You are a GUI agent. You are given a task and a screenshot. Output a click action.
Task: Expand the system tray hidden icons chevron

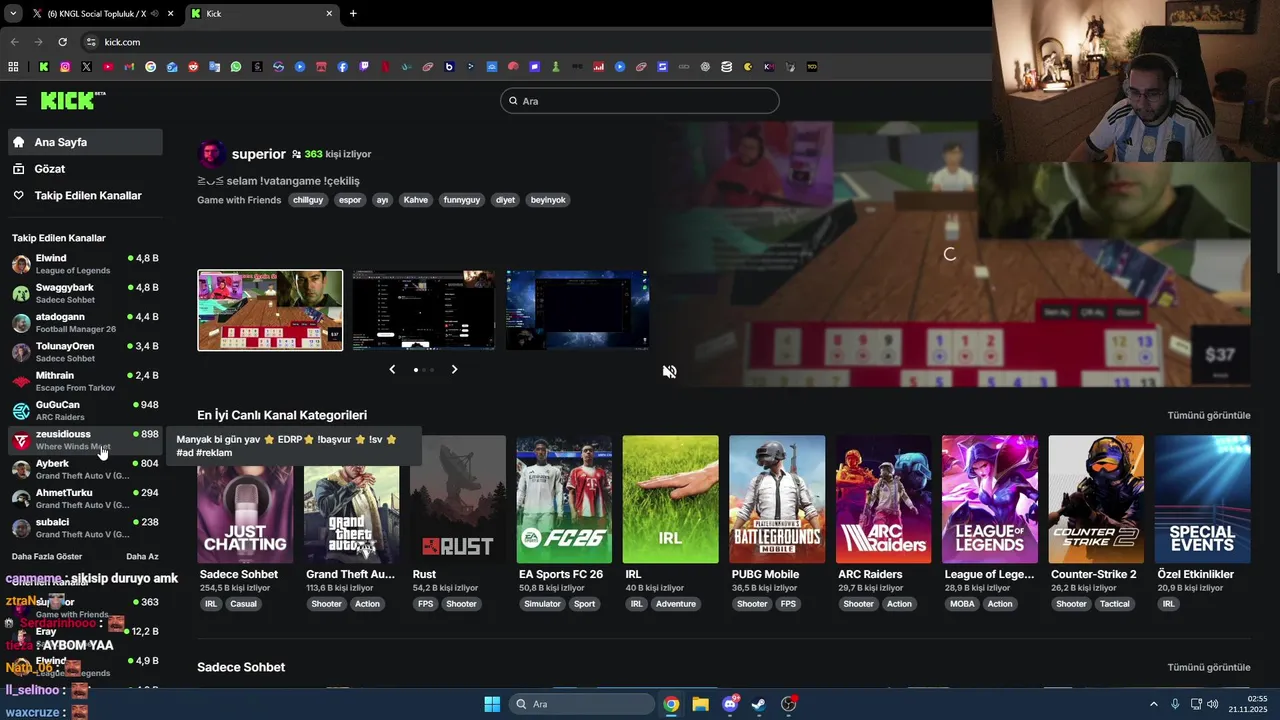pos(1153,704)
